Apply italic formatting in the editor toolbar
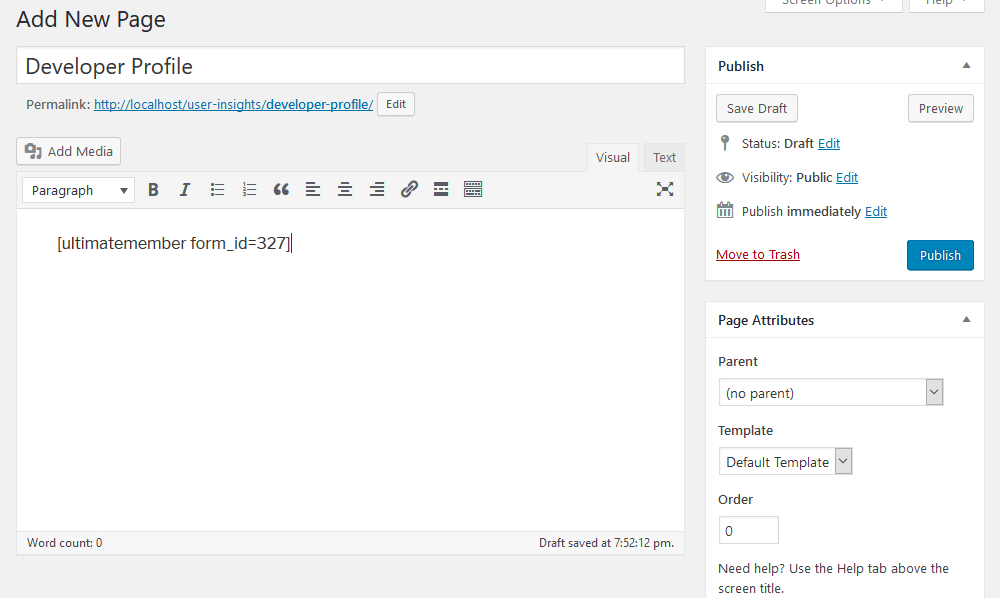The height and width of the screenshot is (598, 1000). tap(185, 189)
